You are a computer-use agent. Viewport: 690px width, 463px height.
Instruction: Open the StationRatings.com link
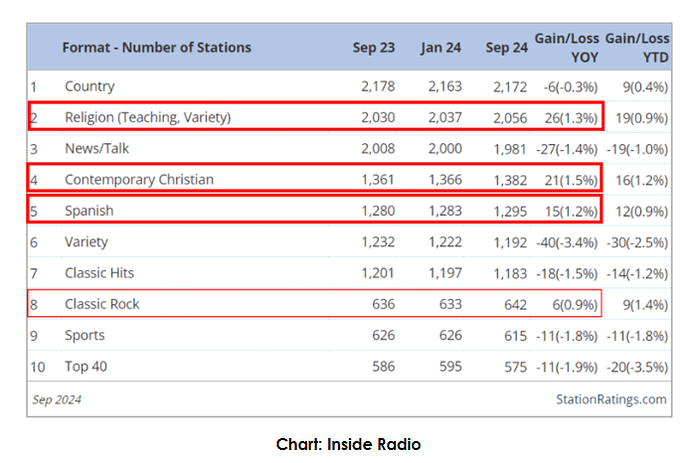(x=610, y=399)
